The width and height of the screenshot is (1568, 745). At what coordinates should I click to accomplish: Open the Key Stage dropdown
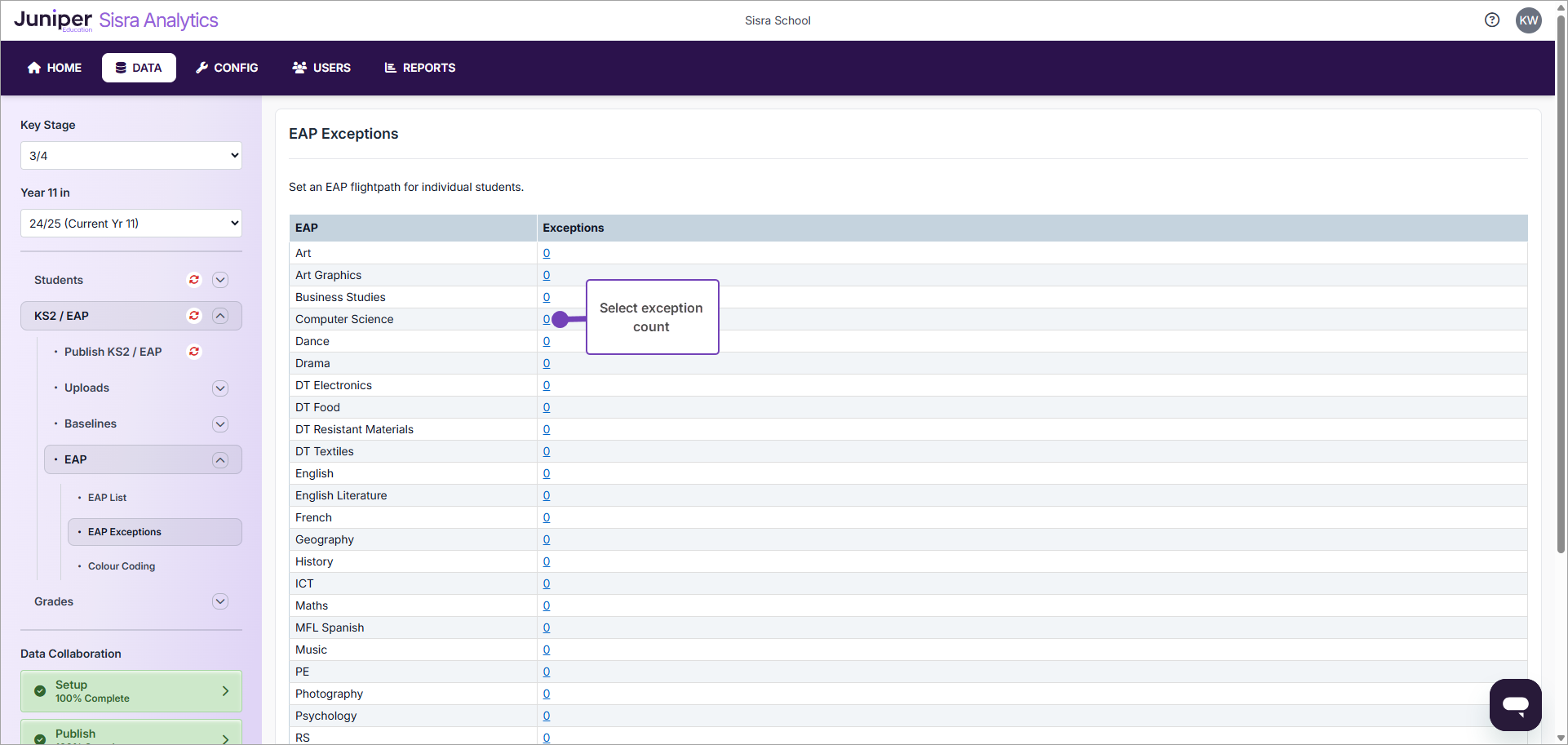(x=131, y=156)
